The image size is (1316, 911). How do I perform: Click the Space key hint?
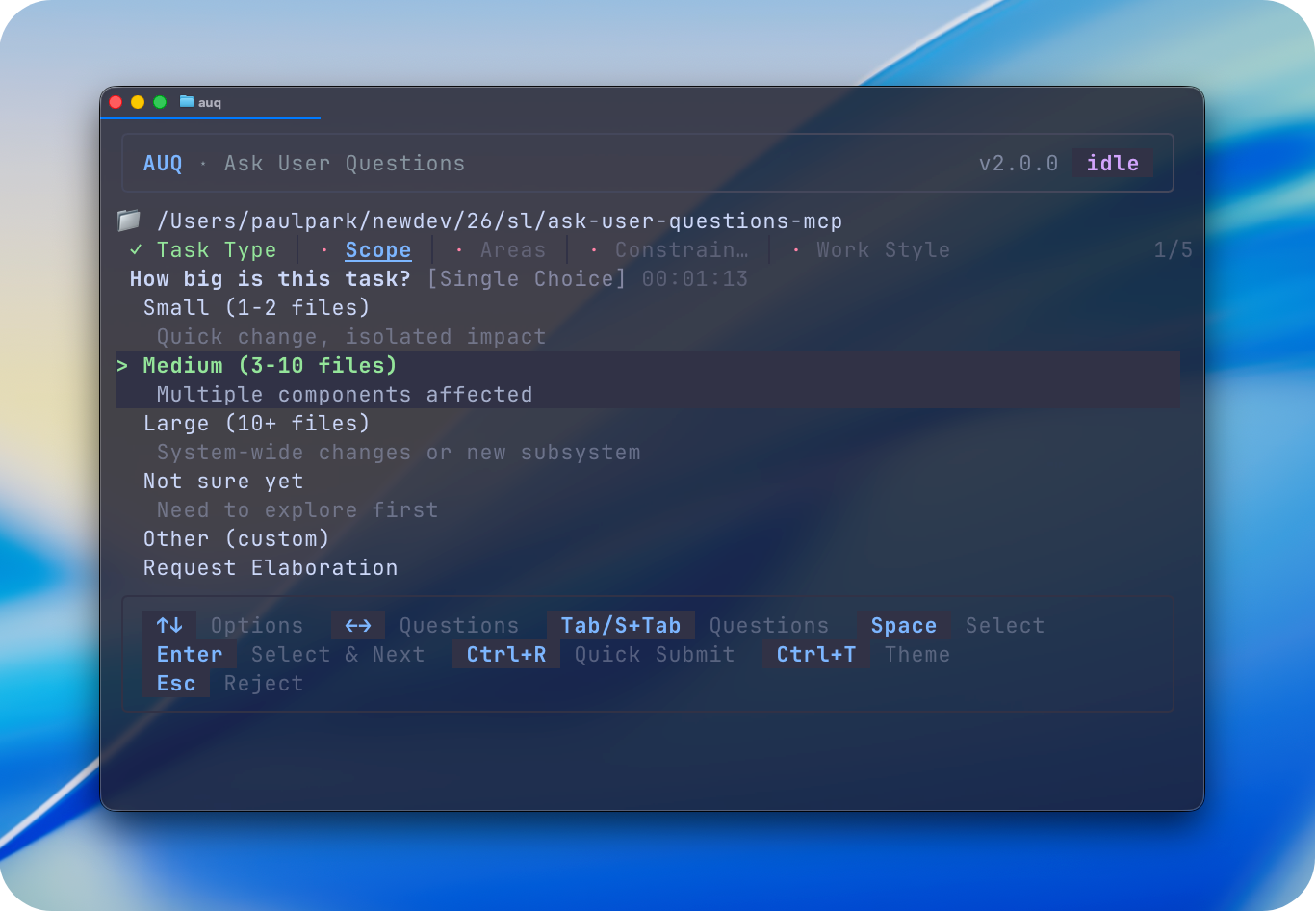[904, 626]
